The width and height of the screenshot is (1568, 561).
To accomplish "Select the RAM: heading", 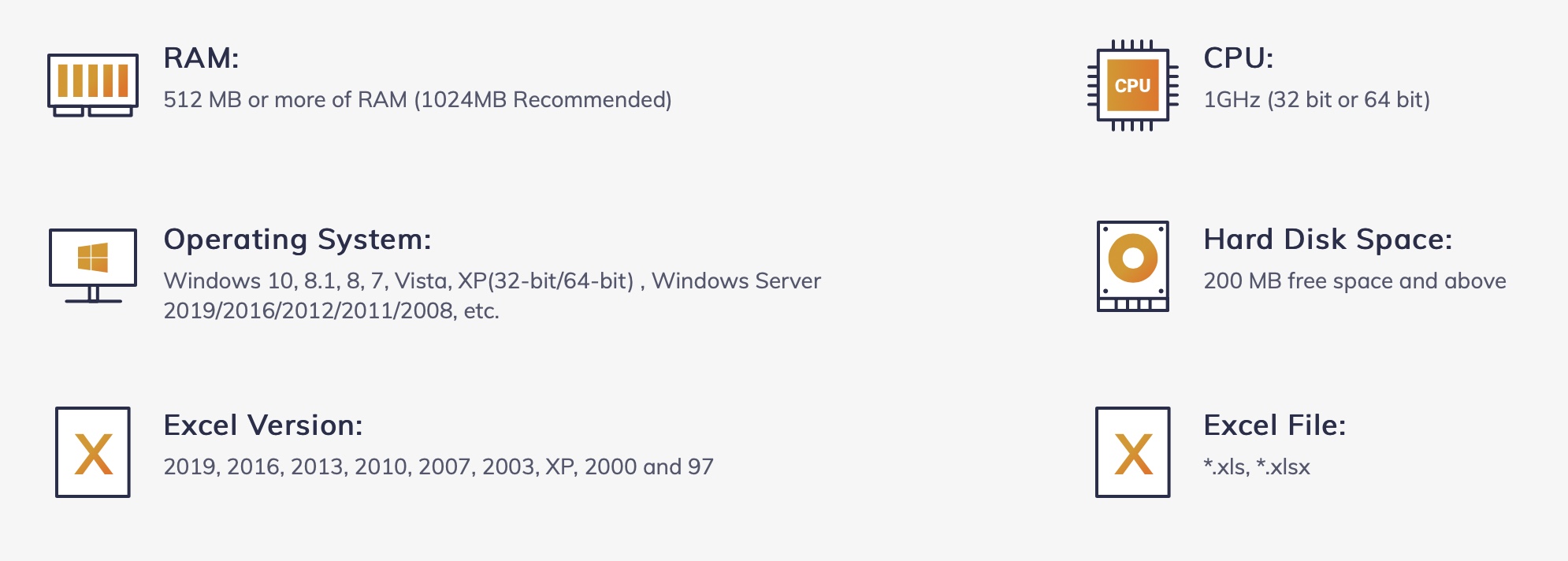I will (201, 58).
